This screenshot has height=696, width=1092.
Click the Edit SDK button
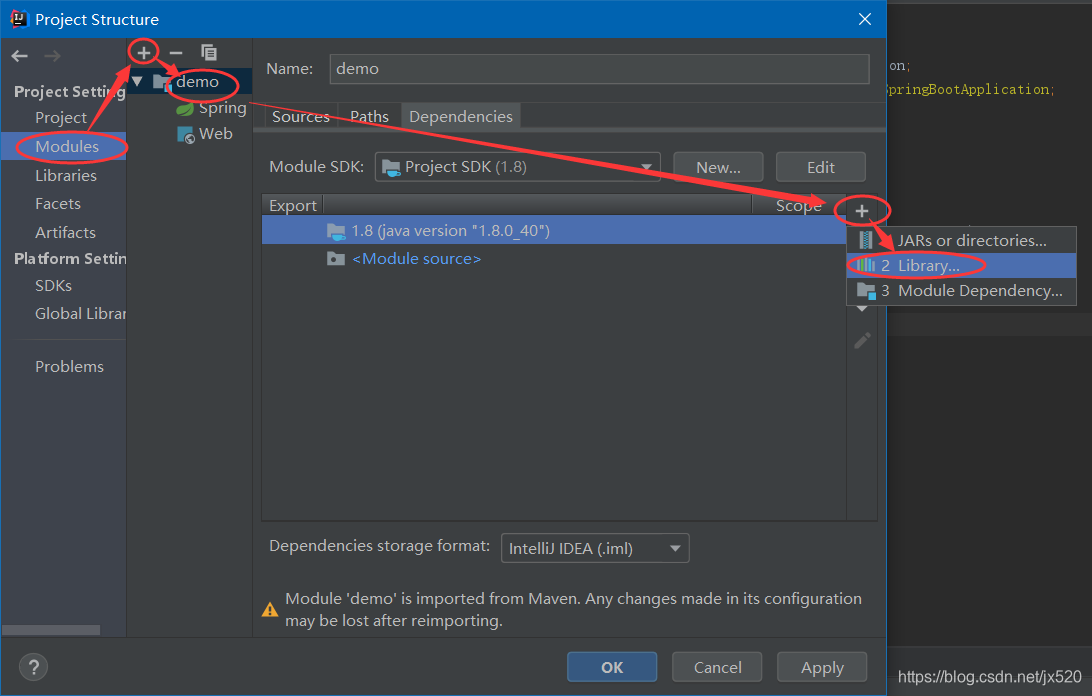(820, 167)
